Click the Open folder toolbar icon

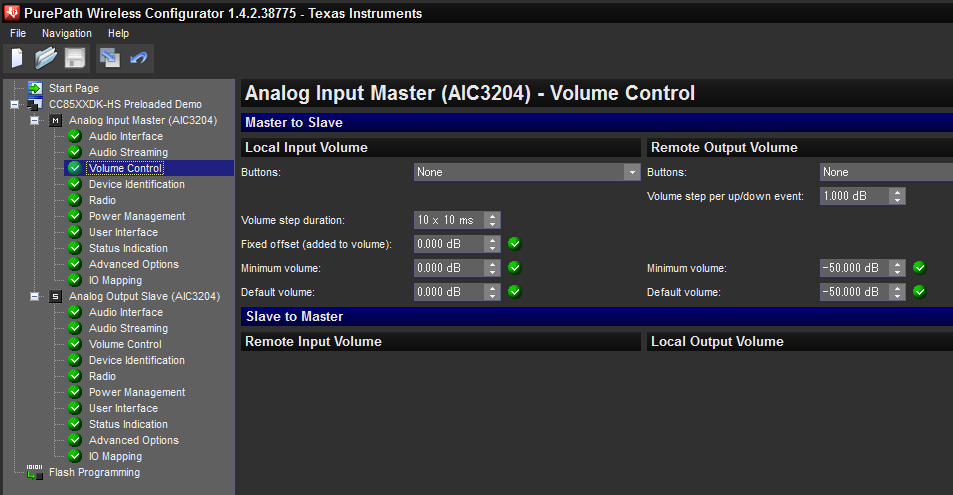pos(46,58)
